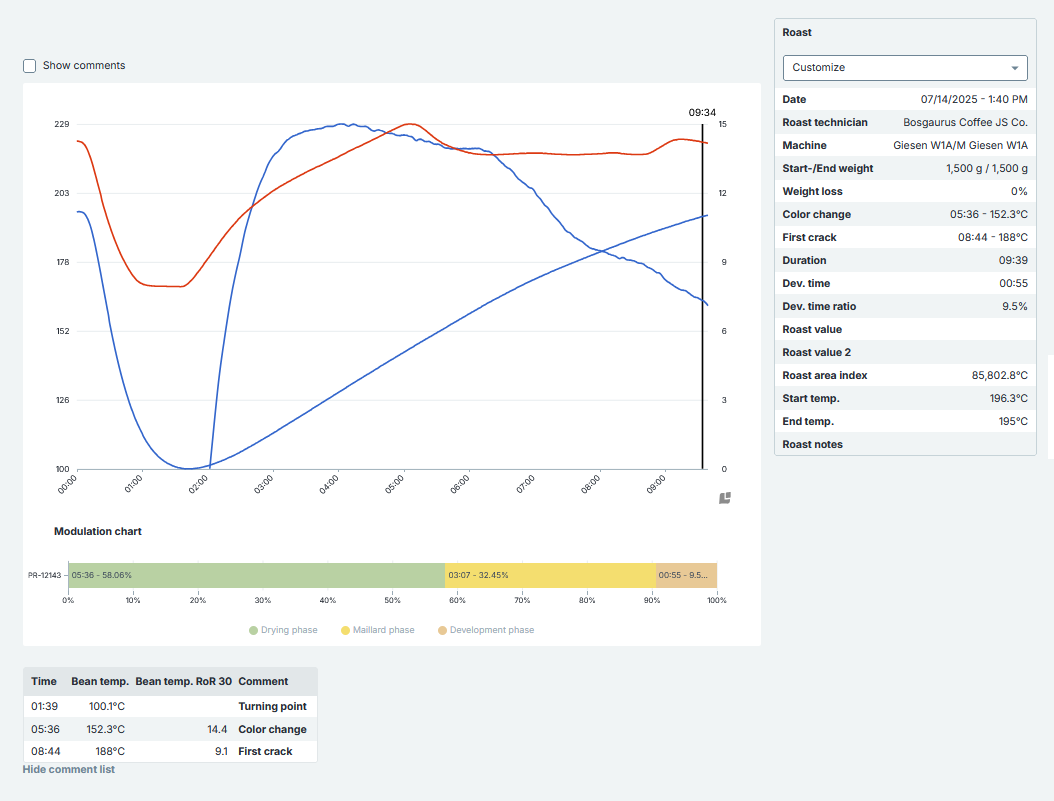Open the Customize dropdown
The image size is (1054, 801).
[x=904, y=68]
